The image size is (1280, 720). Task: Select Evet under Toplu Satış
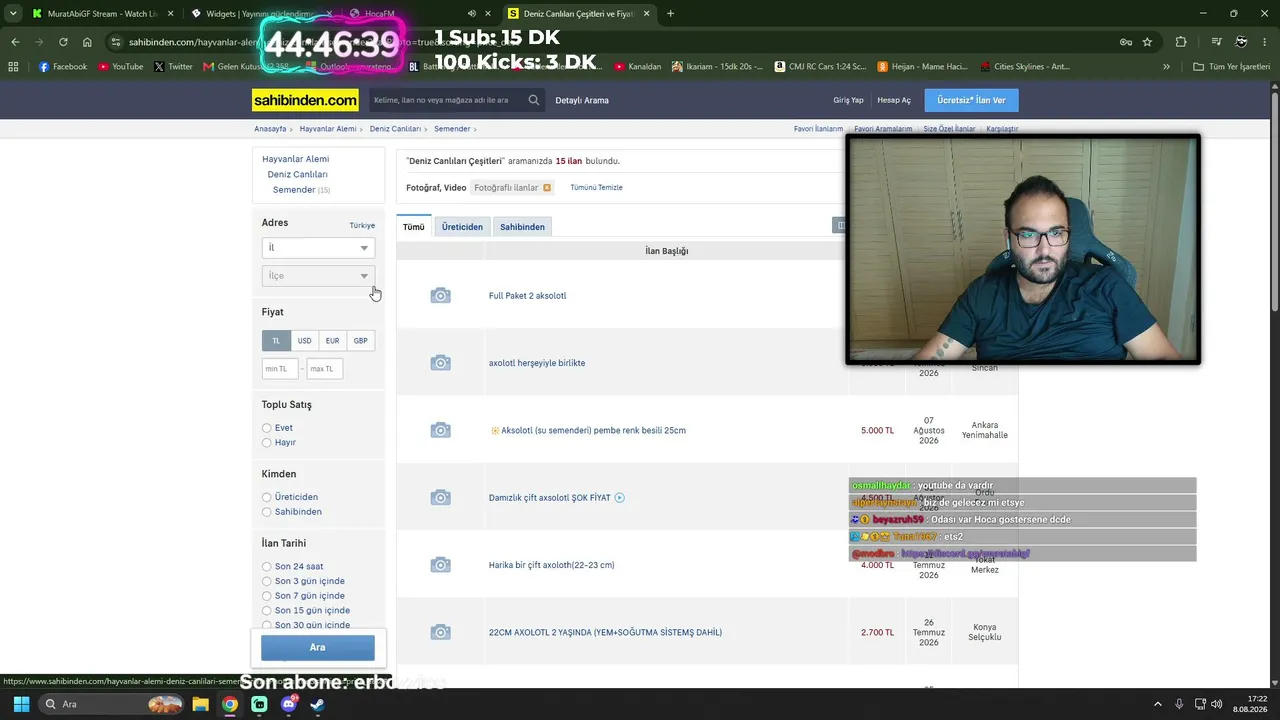point(266,428)
